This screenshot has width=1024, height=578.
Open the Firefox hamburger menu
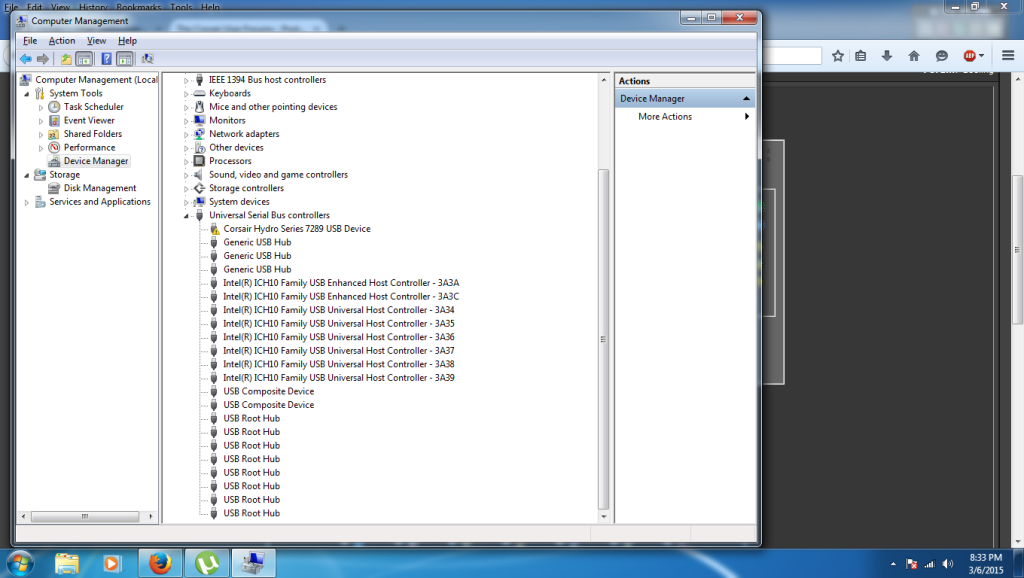1008,56
